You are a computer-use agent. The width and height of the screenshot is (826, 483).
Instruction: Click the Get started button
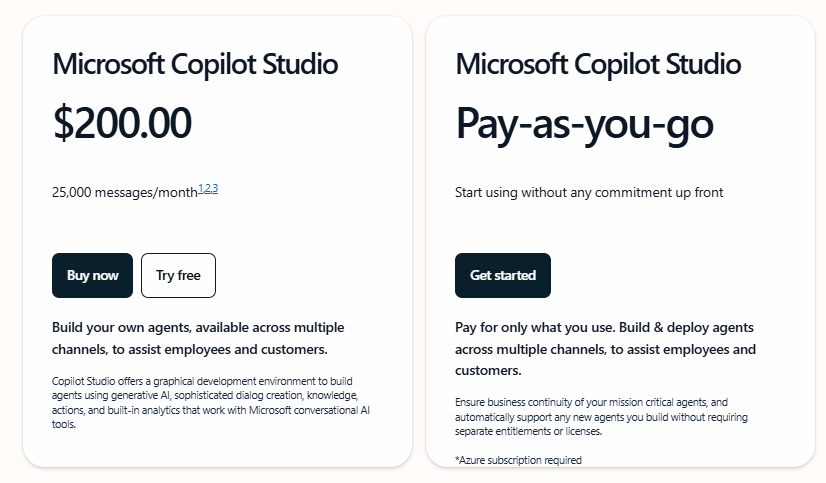pyautogui.click(x=503, y=275)
